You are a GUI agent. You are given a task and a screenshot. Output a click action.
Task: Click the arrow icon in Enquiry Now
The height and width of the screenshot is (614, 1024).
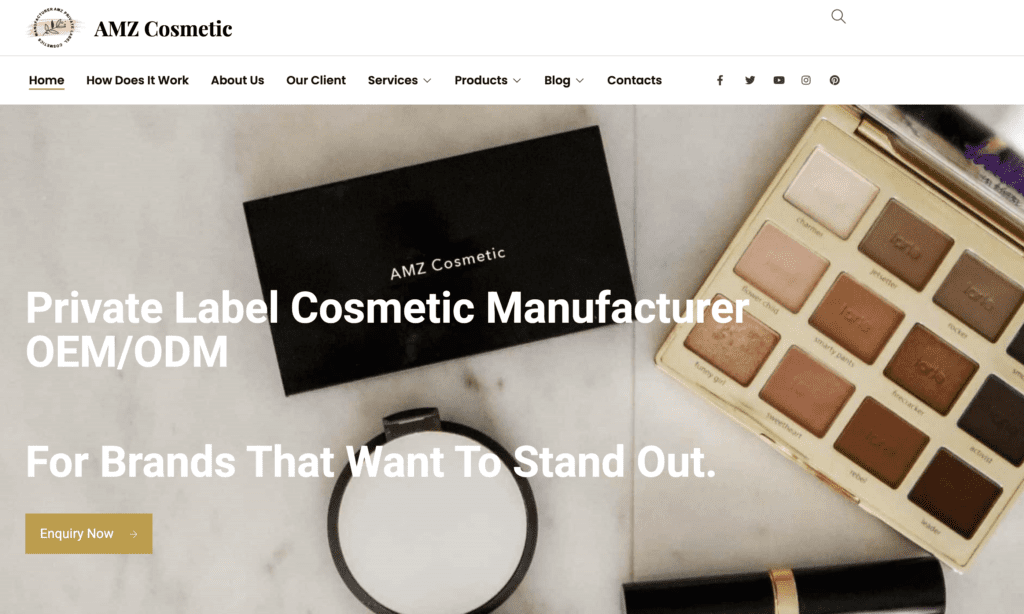pos(133,534)
